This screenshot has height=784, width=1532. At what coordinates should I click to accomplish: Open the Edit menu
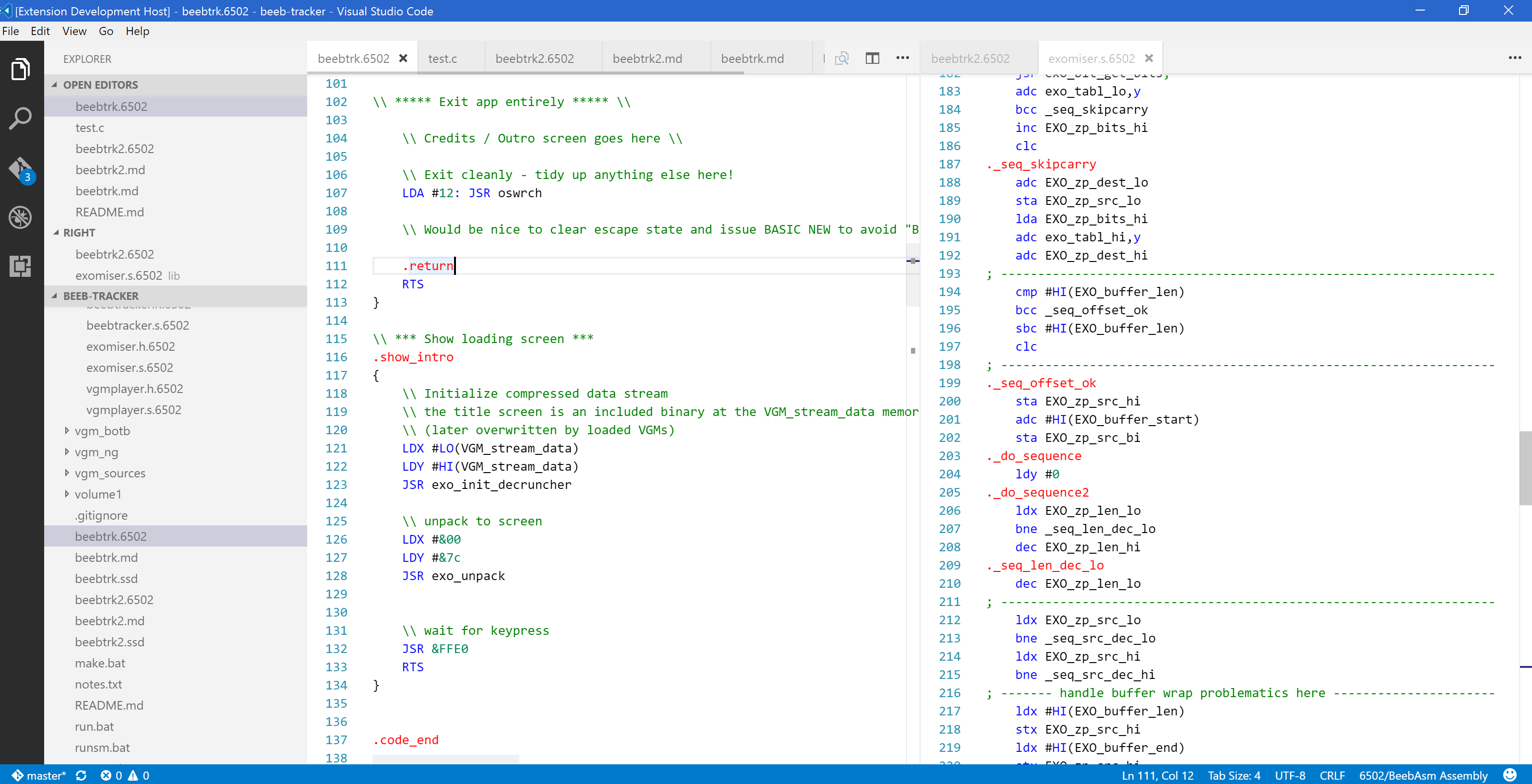[40, 31]
